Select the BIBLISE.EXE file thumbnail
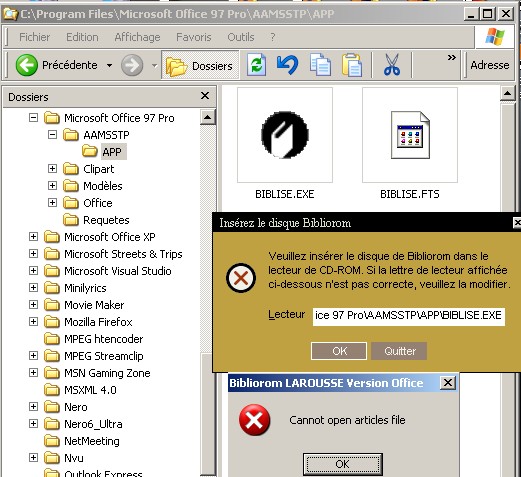 (x=285, y=135)
